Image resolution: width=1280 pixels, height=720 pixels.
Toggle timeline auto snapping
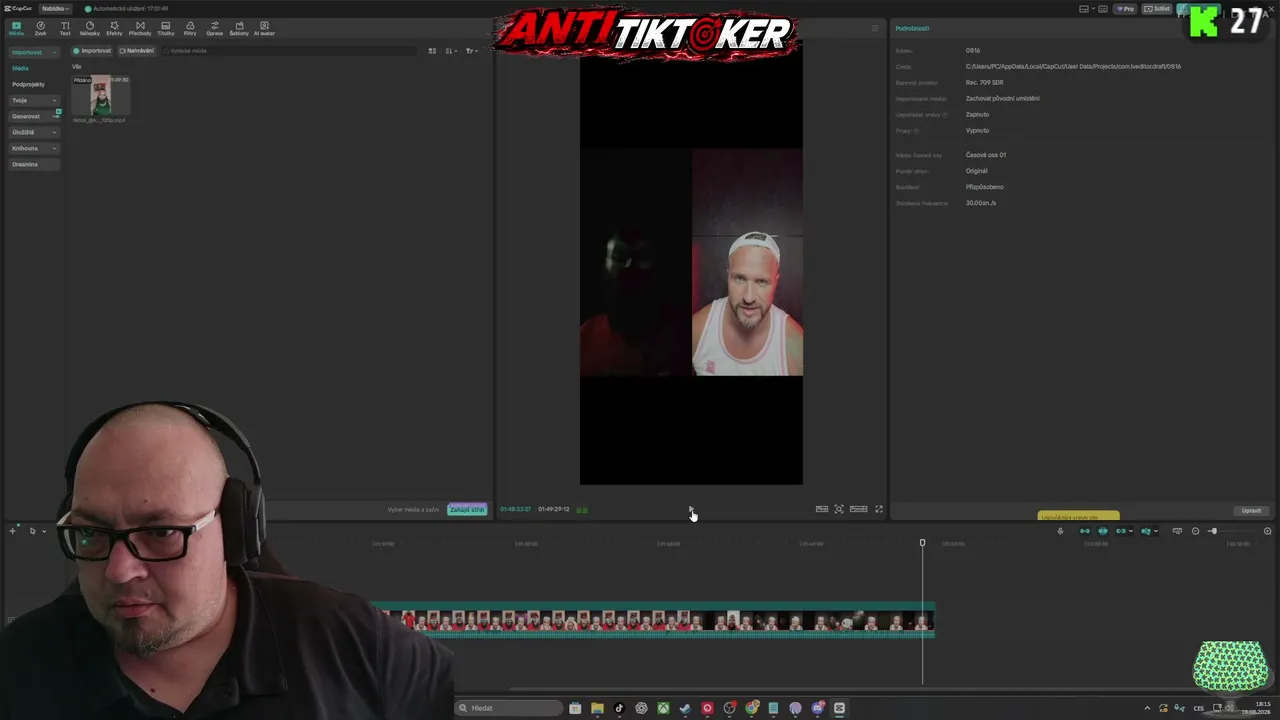[x=1103, y=531]
